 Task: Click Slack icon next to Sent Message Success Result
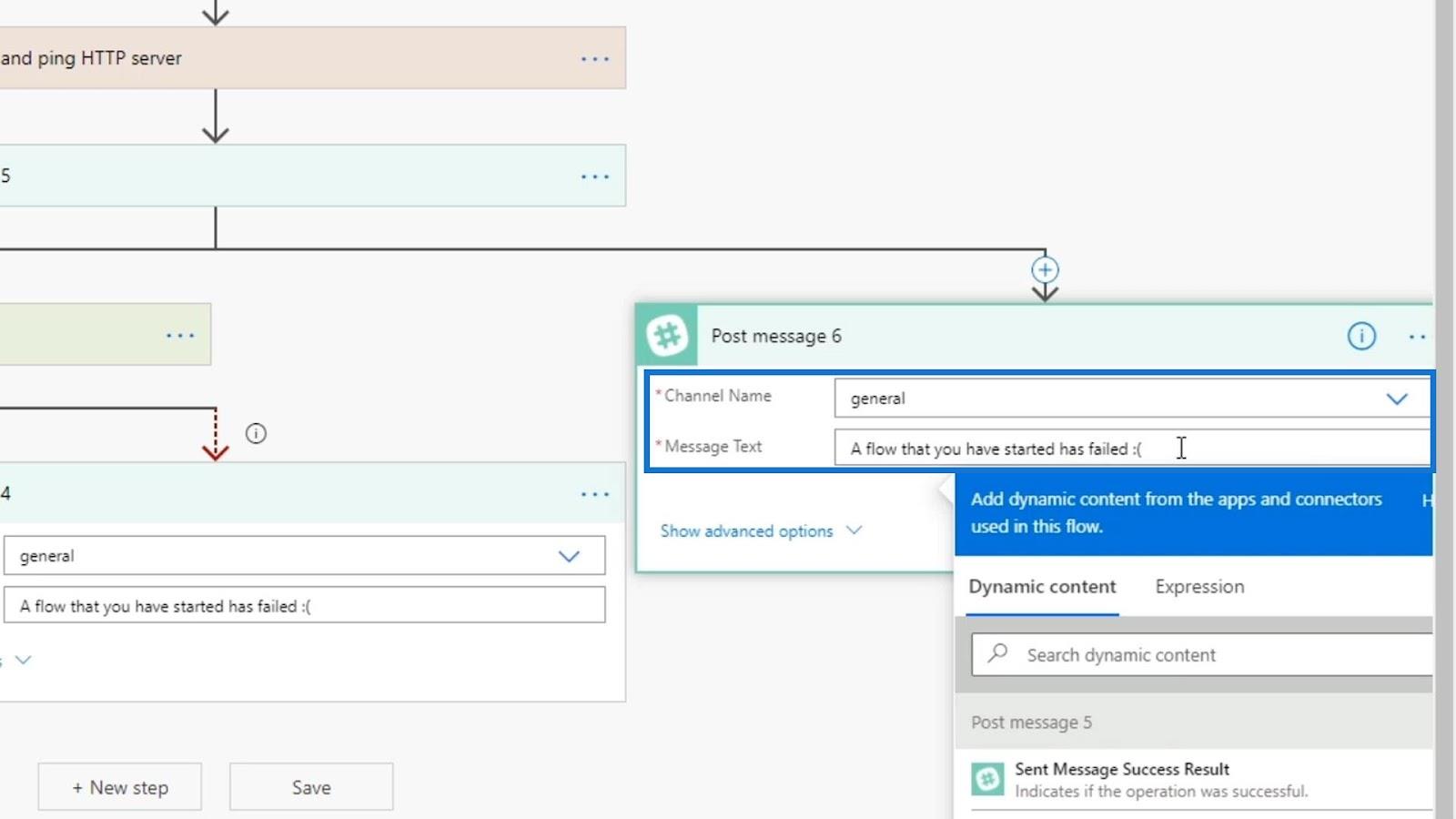pyautogui.click(x=987, y=779)
